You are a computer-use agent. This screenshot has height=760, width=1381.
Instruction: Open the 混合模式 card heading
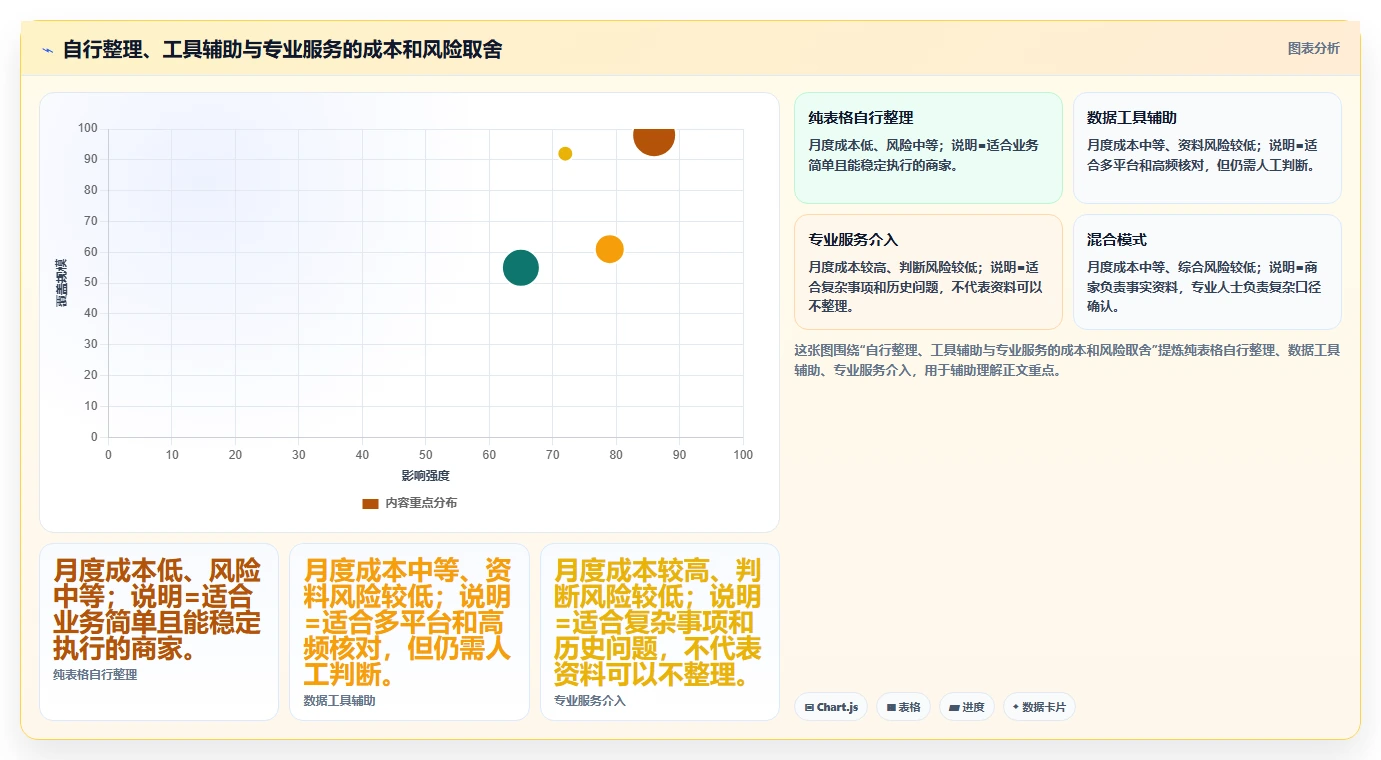[x=1117, y=240]
